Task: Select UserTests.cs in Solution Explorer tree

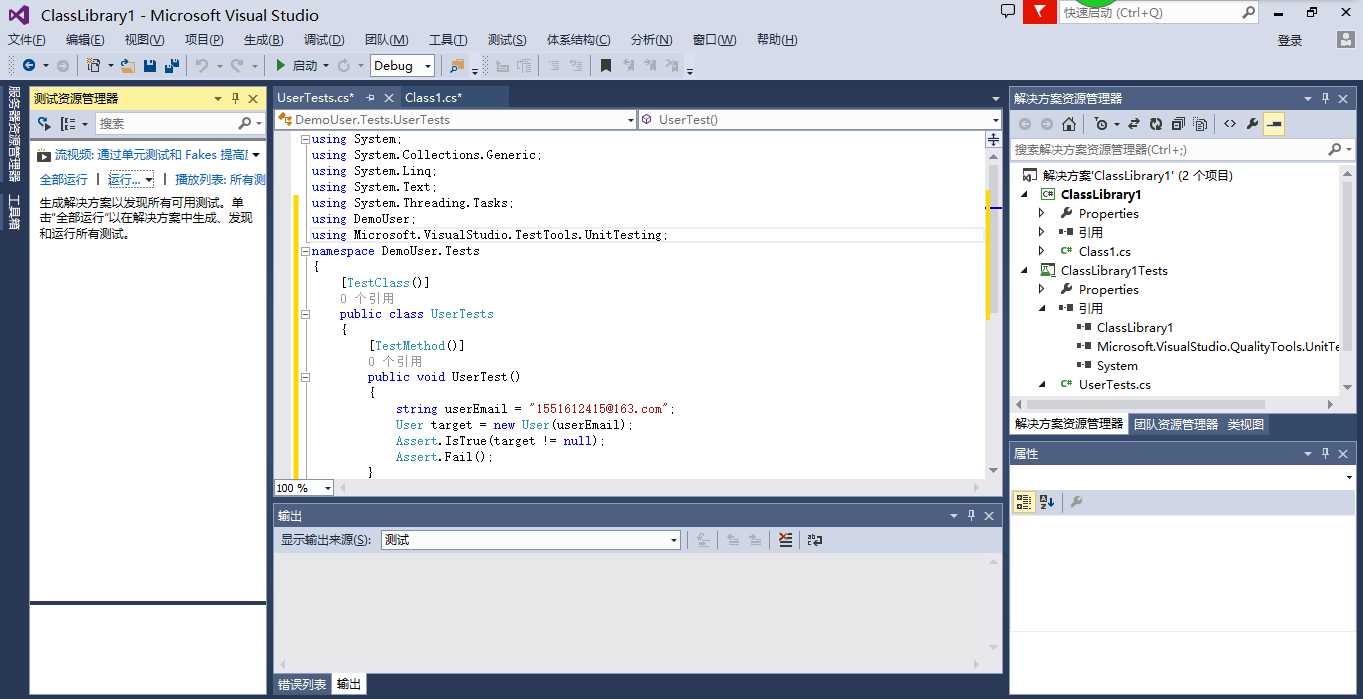Action: click(1114, 384)
